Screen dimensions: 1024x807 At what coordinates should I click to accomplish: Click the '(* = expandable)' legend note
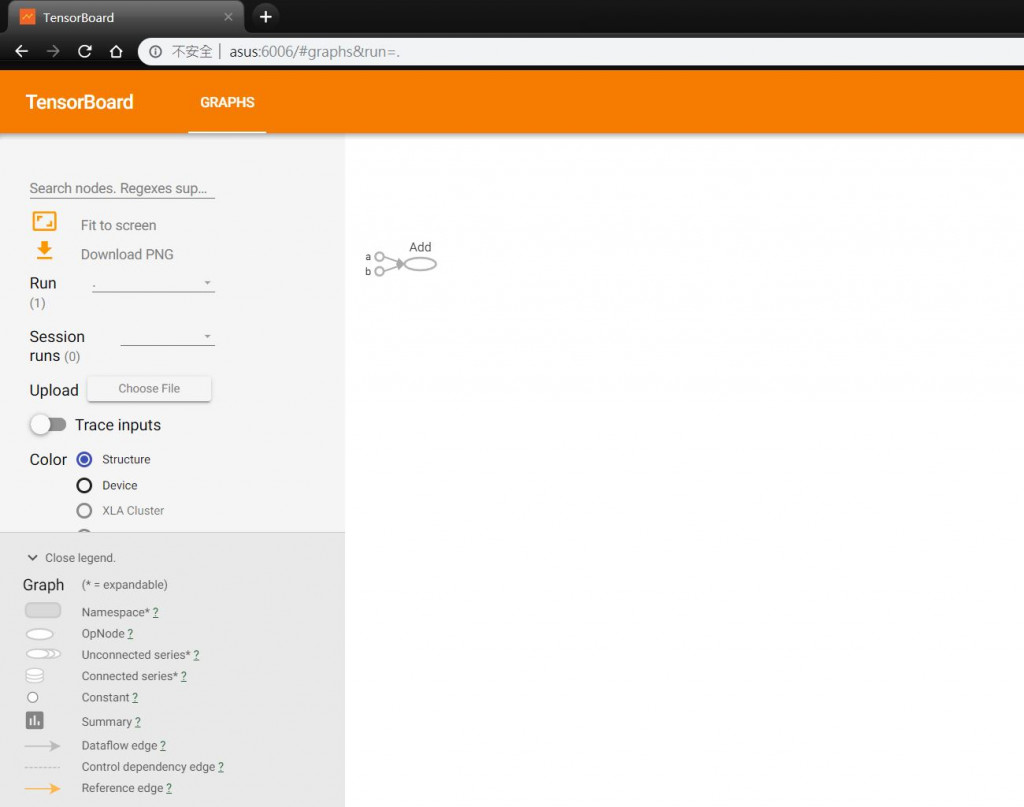coord(124,584)
